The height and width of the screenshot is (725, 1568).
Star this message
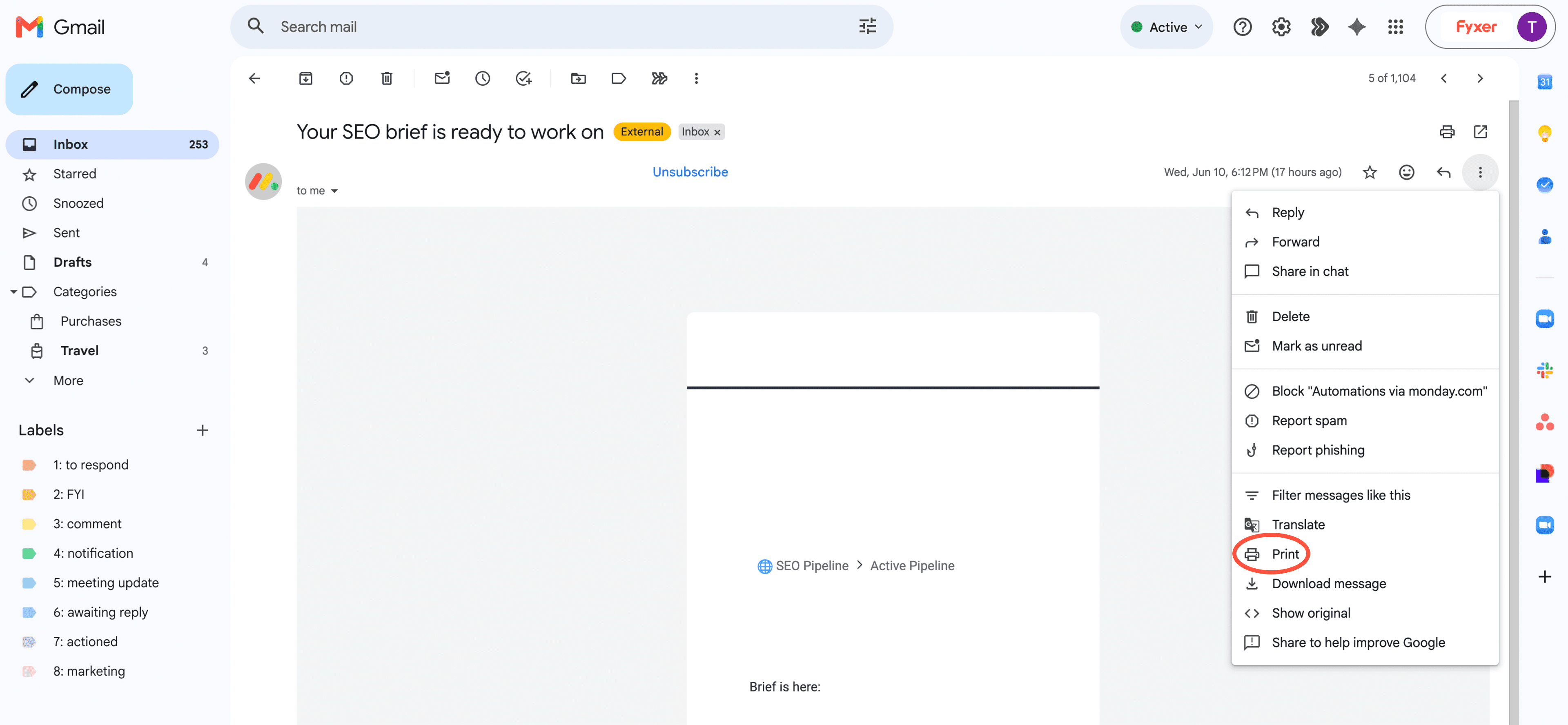(1370, 172)
